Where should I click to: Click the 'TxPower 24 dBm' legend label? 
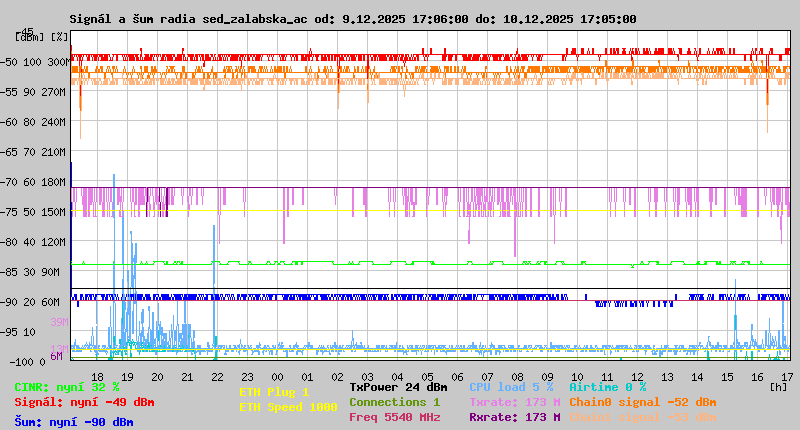[398, 387]
